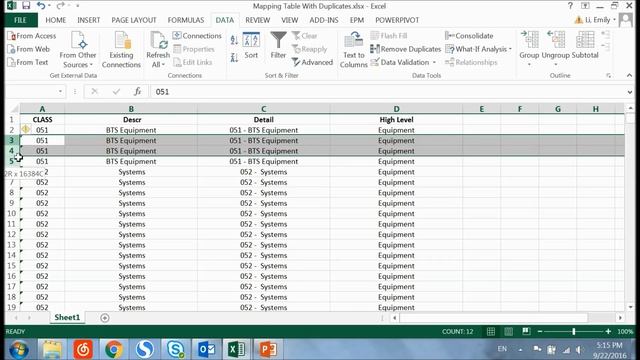Collapse the ribbon
640x360 pixels.
(x=629, y=76)
